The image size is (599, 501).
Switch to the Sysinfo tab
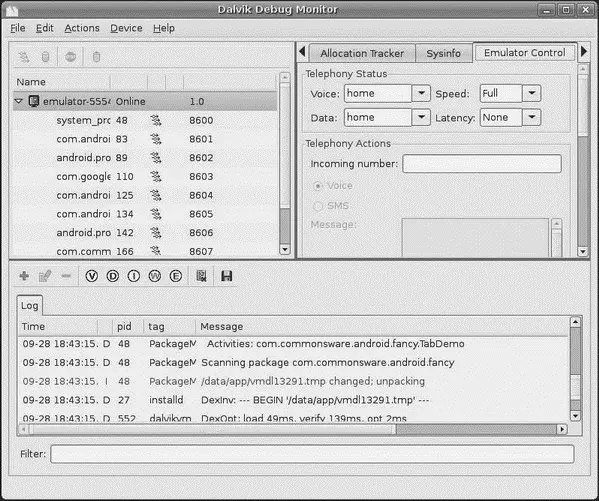click(444, 53)
